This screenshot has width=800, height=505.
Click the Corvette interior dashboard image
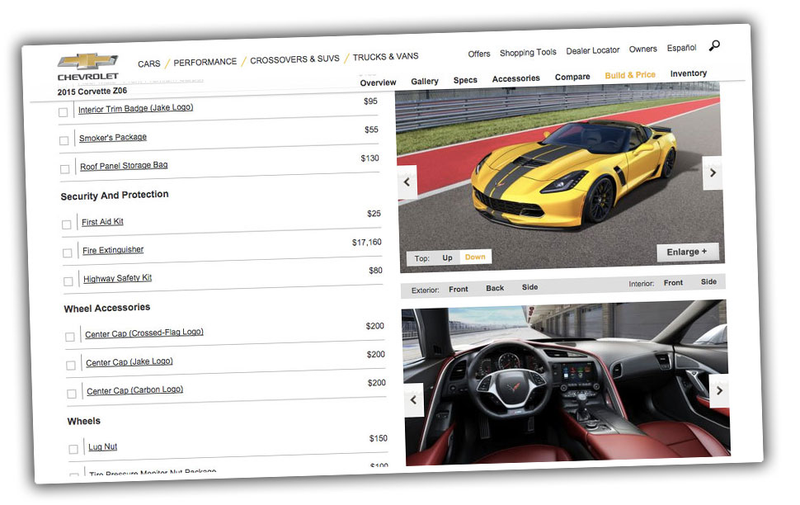566,383
